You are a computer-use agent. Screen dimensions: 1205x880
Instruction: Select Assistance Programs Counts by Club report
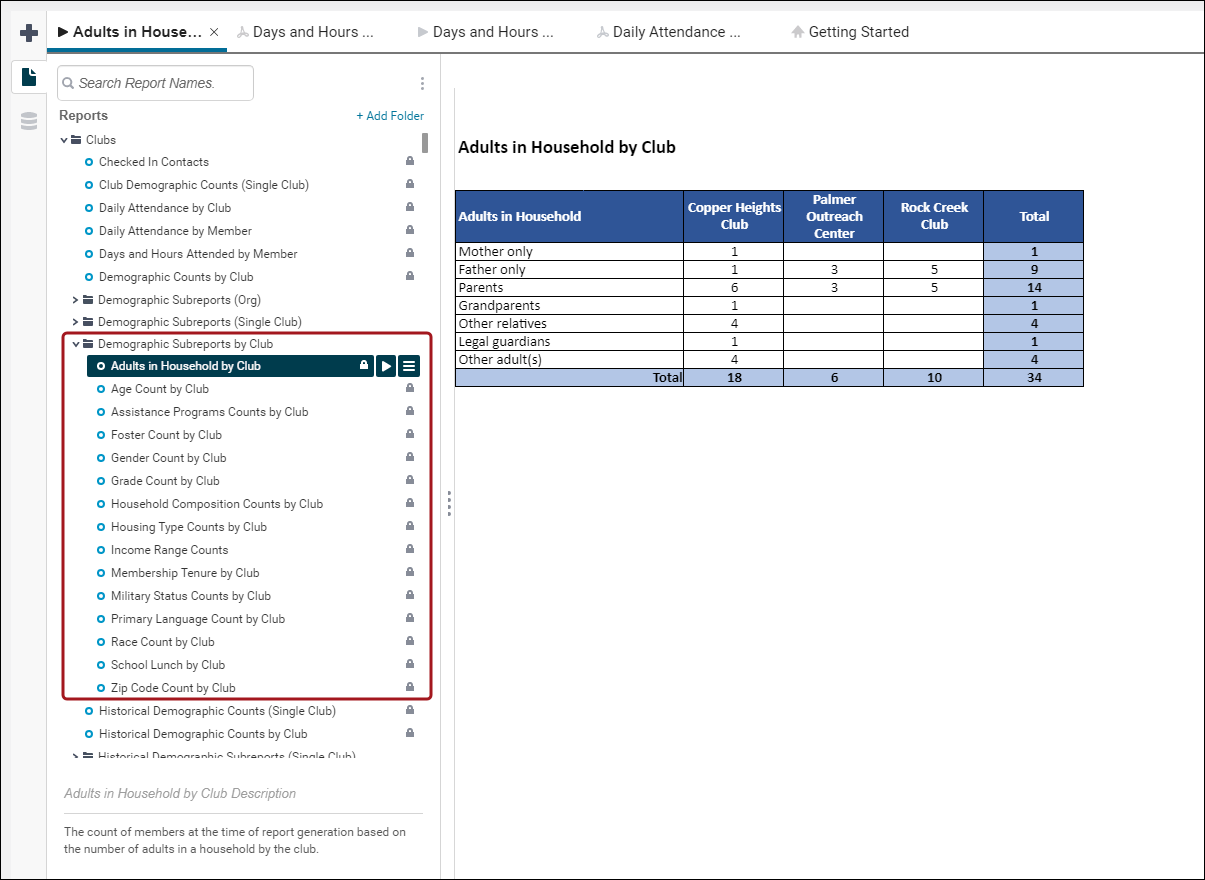(x=210, y=412)
